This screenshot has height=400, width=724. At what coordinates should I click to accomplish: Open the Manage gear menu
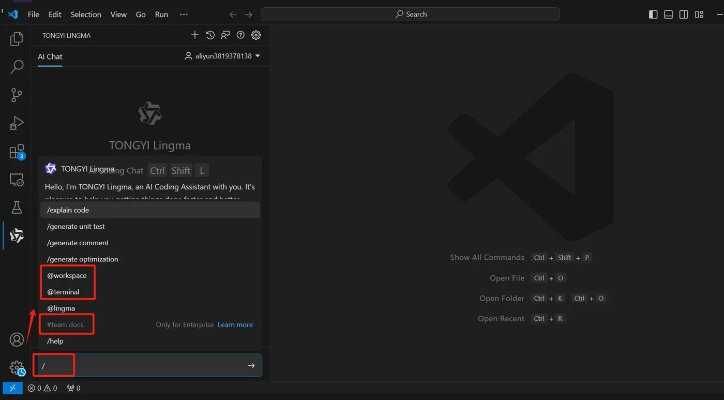coord(16,368)
